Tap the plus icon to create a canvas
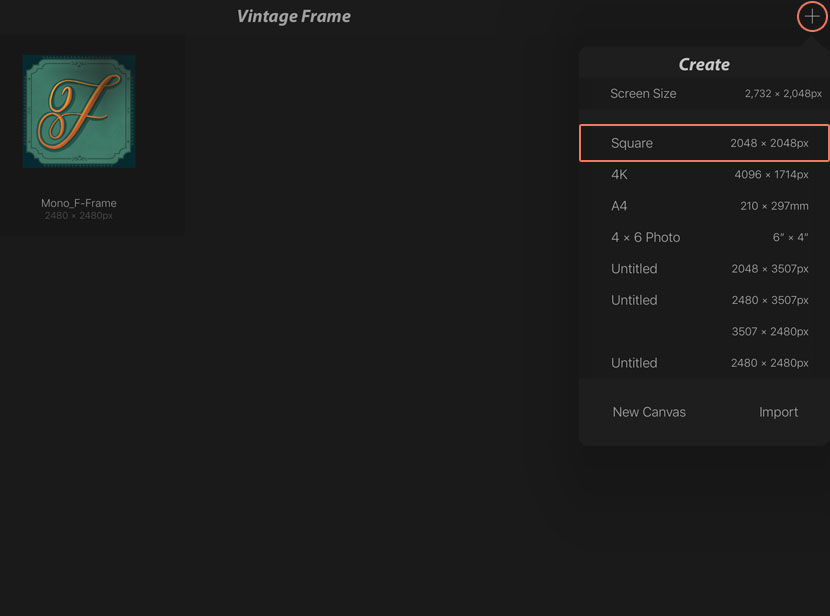830x616 pixels. click(812, 17)
